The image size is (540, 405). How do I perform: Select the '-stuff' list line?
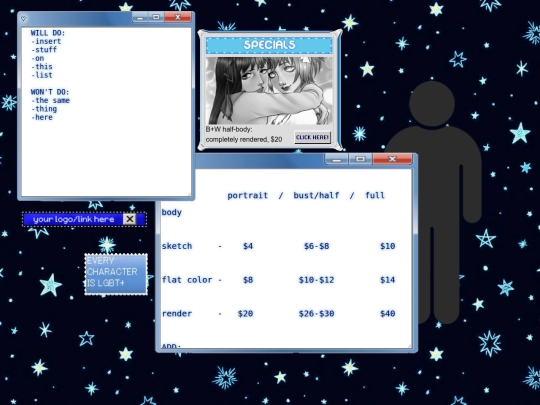click(44, 50)
